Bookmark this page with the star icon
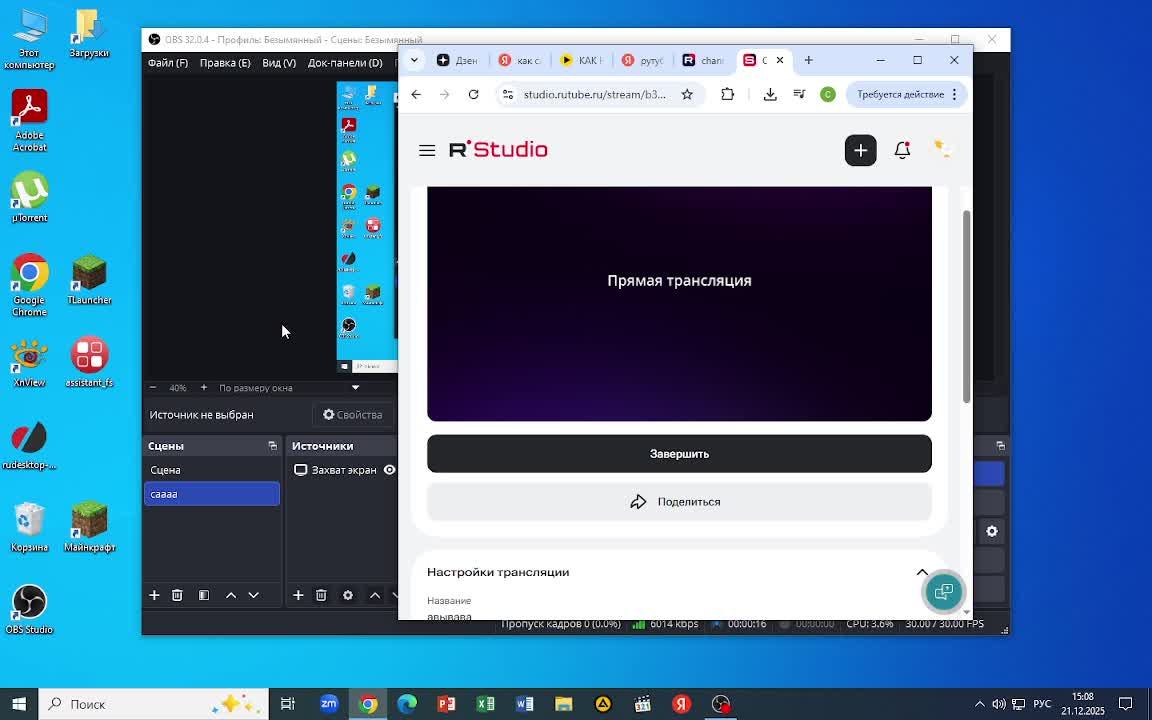The height and width of the screenshot is (720, 1152). click(687, 94)
